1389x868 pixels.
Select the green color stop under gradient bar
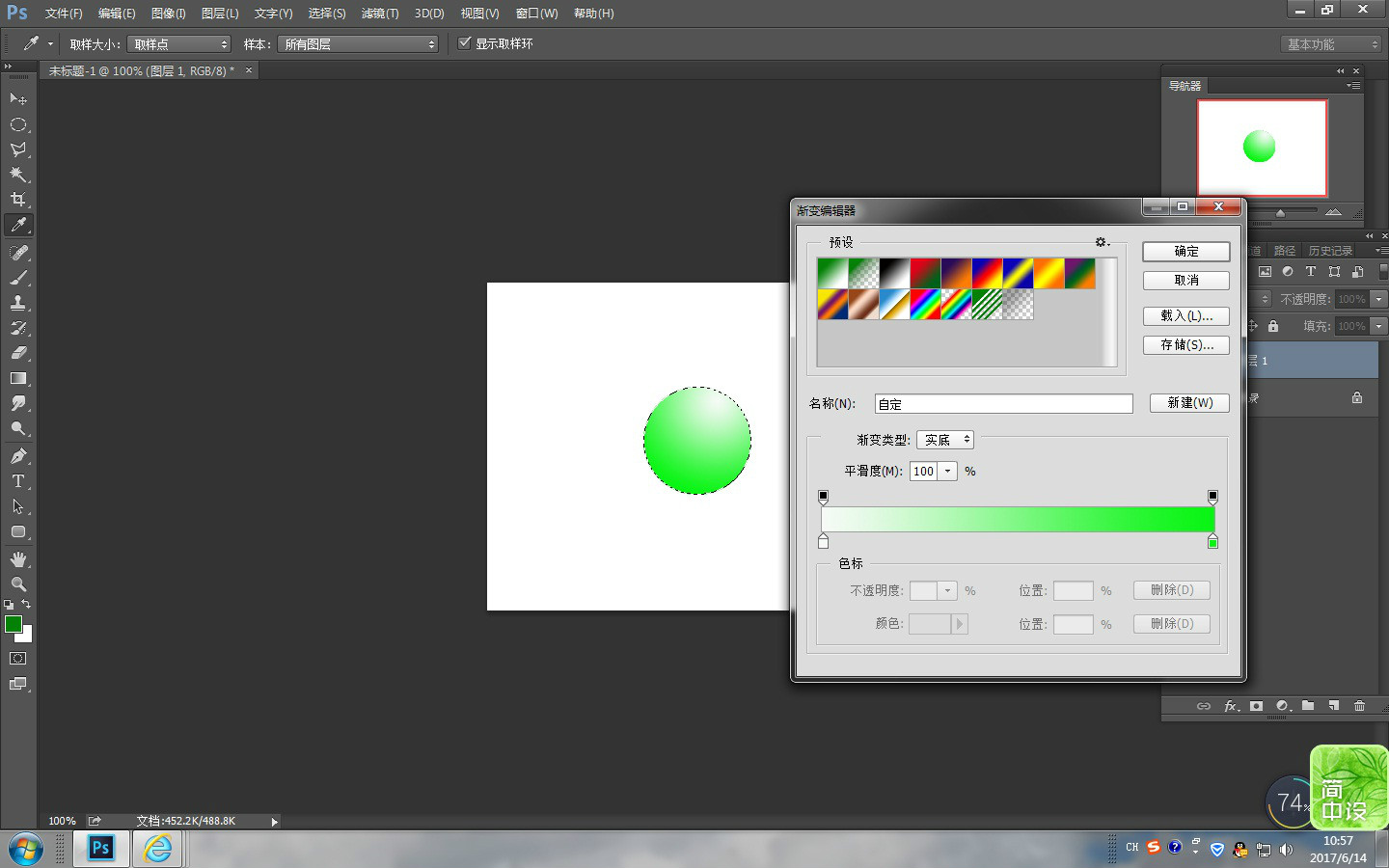click(x=1212, y=542)
